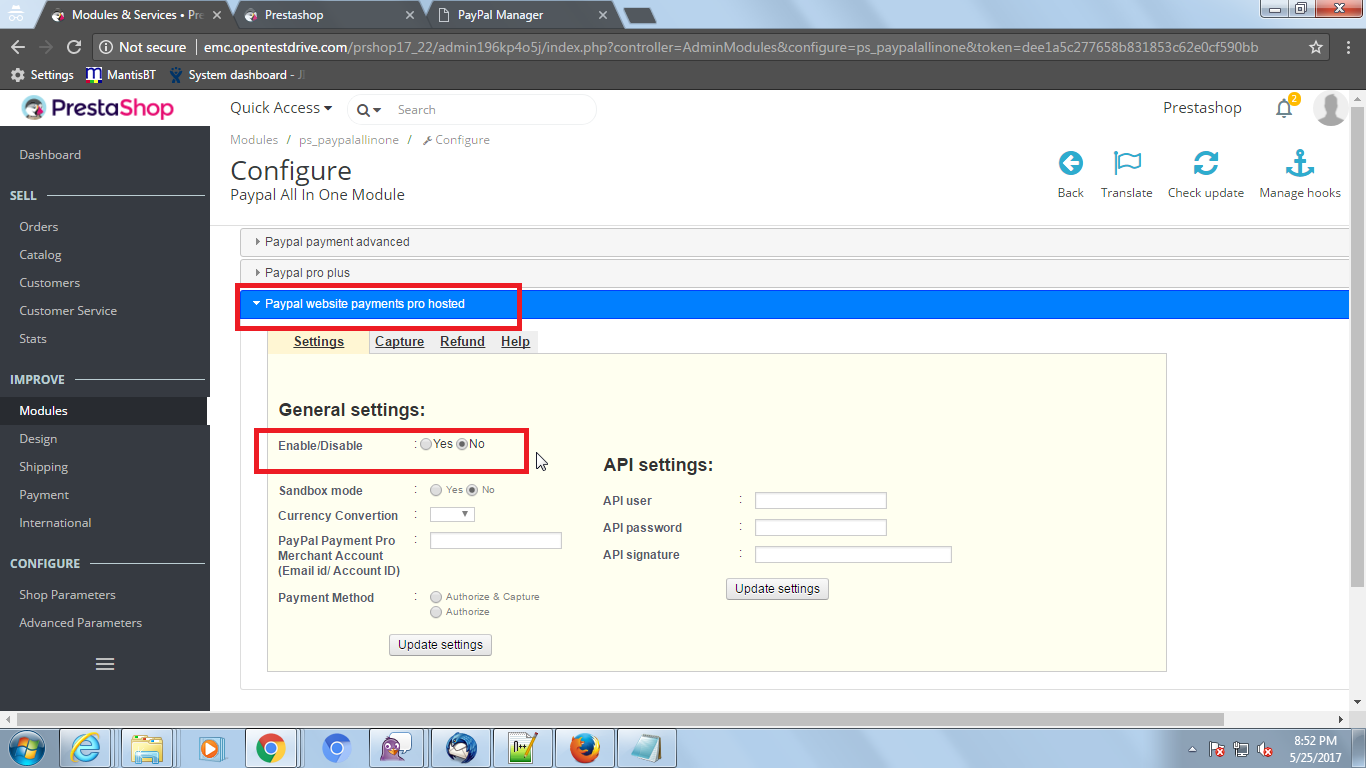This screenshot has width=1366, height=768.
Task: Open the Translate flag icon
Action: [1127, 163]
